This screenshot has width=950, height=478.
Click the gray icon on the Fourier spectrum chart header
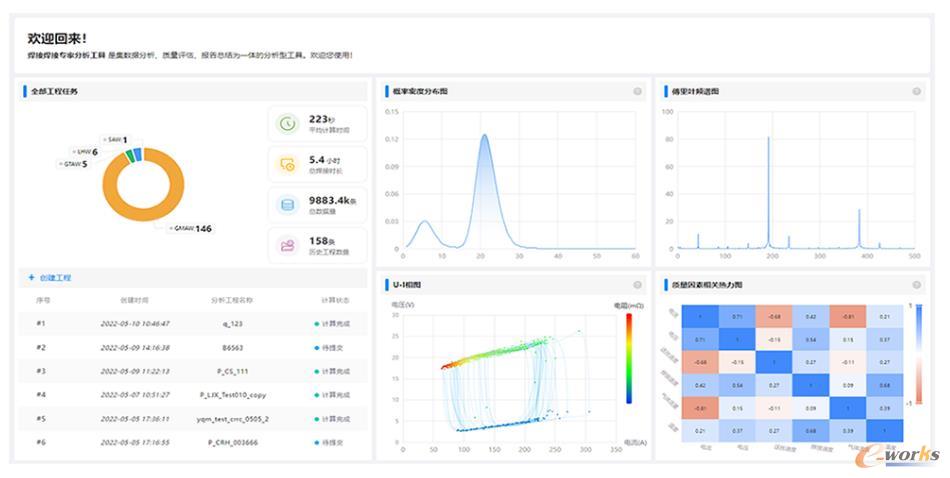point(917,91)
